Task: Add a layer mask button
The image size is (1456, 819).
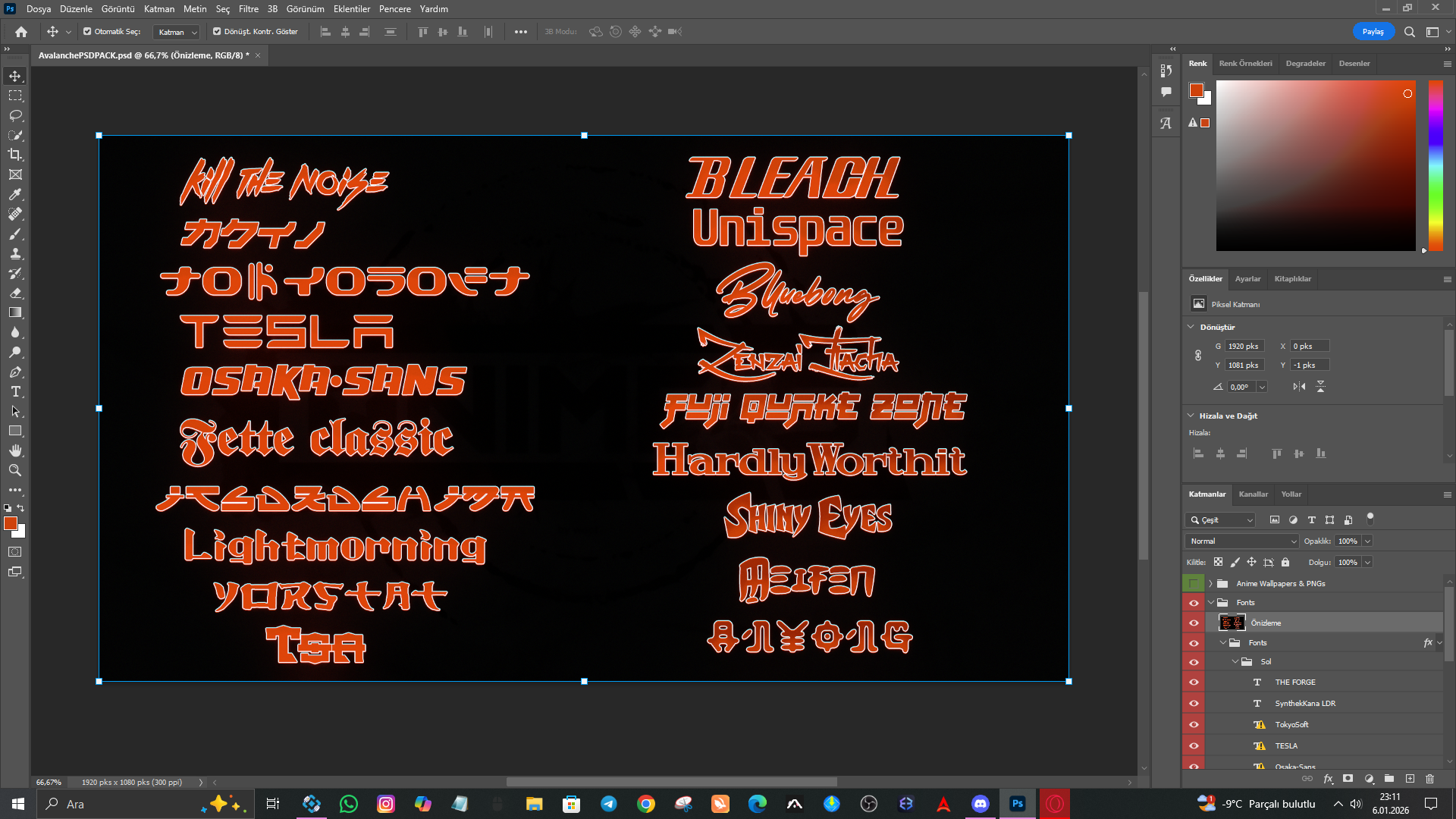Action: pyautogui.click(x=1348, y=779)
